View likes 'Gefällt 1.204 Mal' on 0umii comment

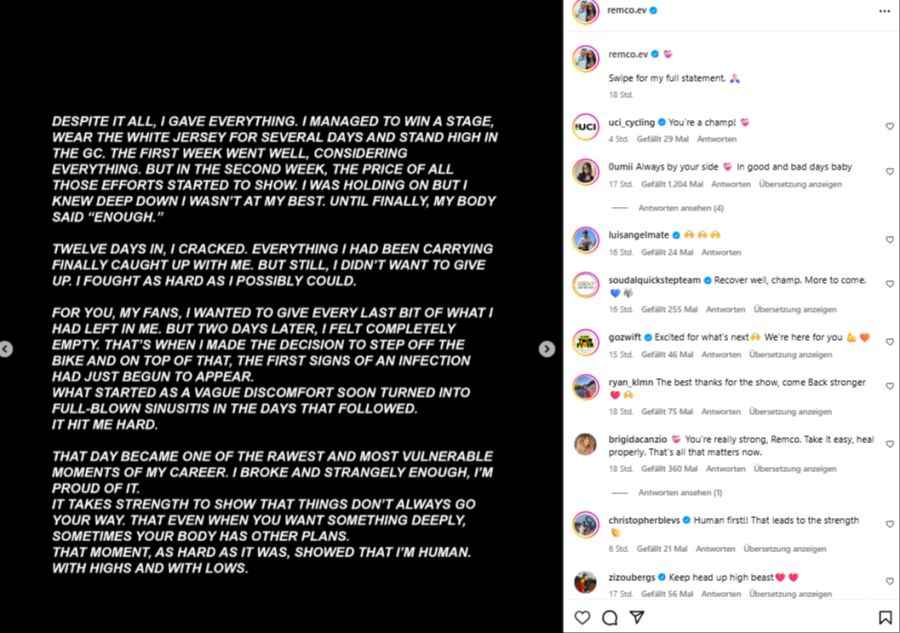(x=672, y=184)
